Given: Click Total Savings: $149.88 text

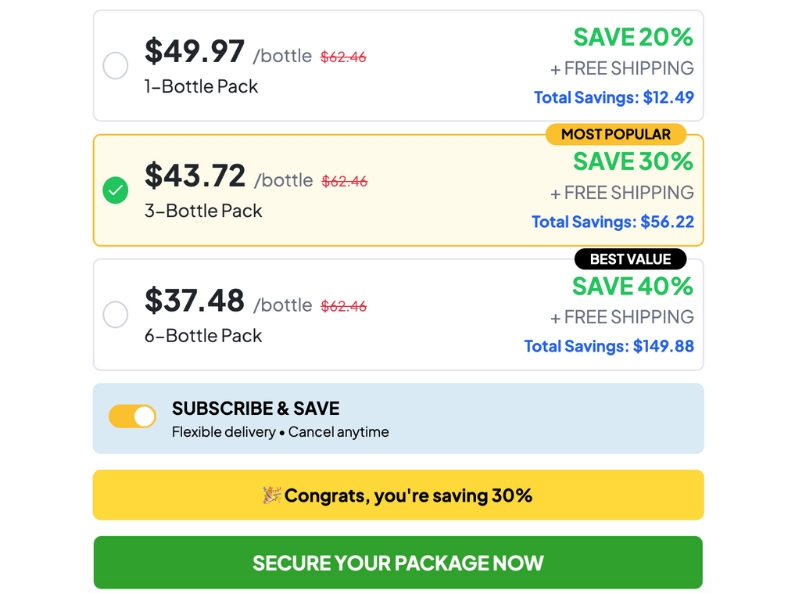Looking at the screenshot, I should coord(609,346).
